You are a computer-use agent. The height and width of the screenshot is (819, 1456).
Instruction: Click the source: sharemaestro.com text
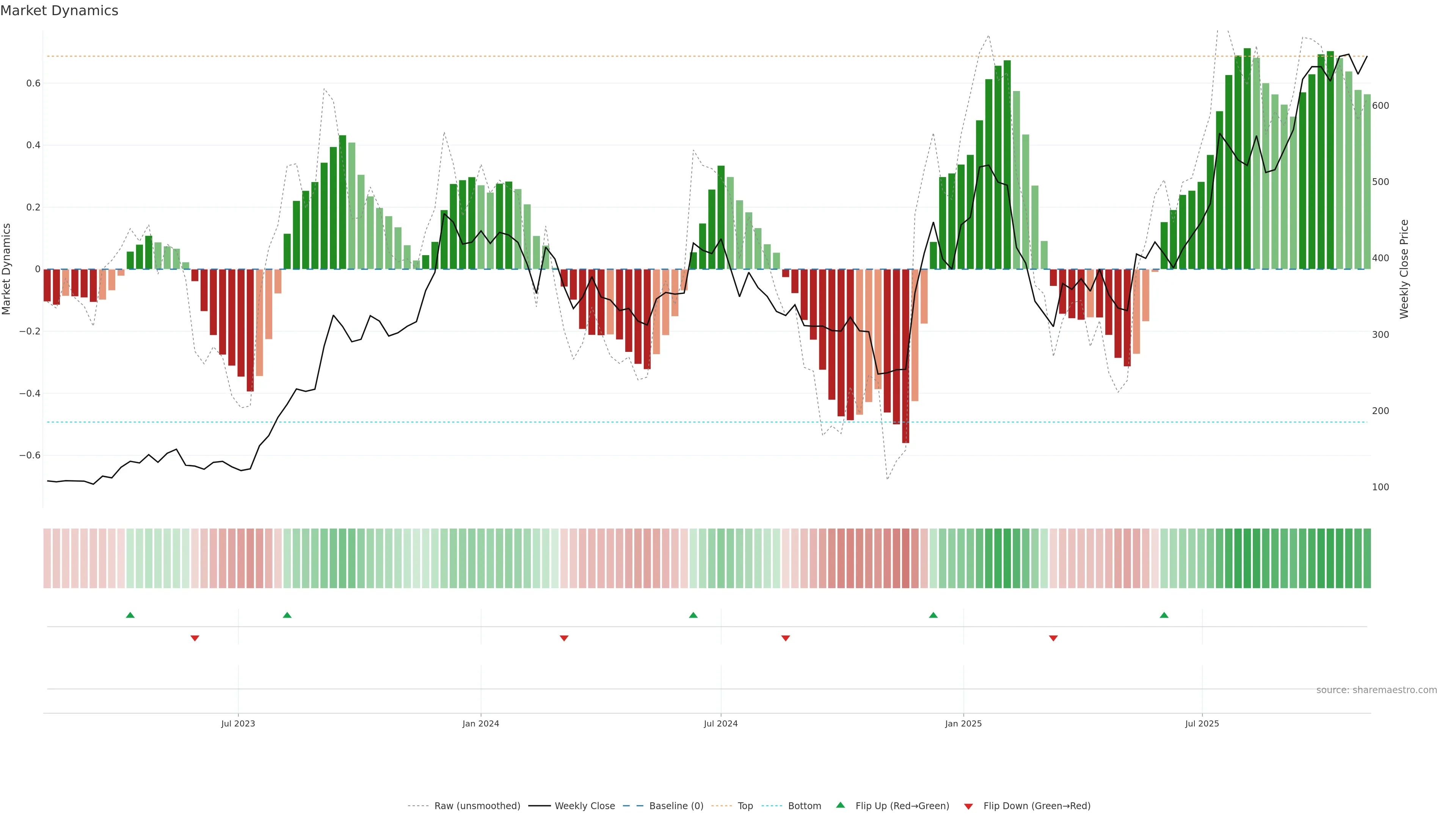pos(1376,690)
